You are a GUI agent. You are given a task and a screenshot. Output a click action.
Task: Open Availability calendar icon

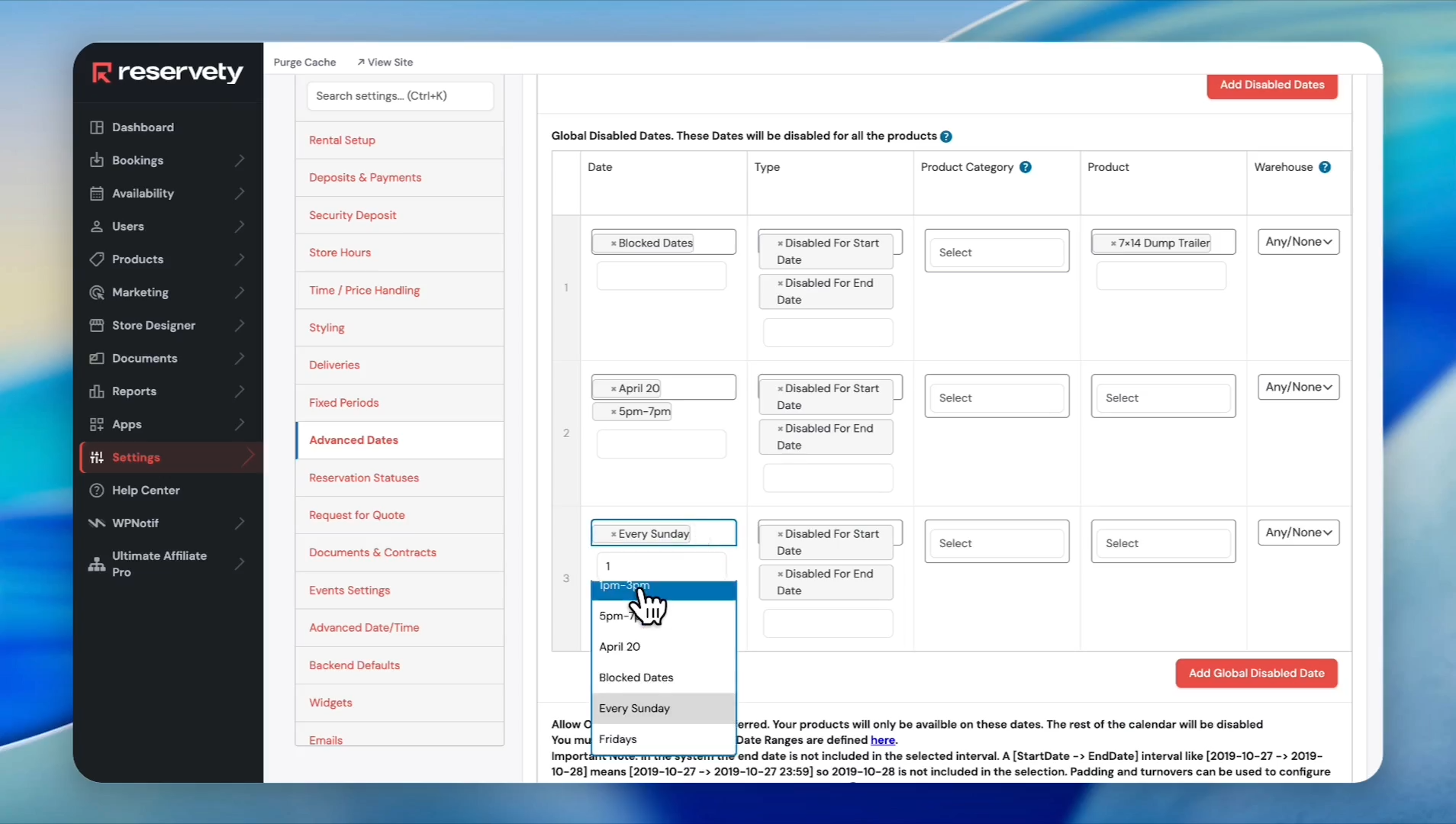97,193
